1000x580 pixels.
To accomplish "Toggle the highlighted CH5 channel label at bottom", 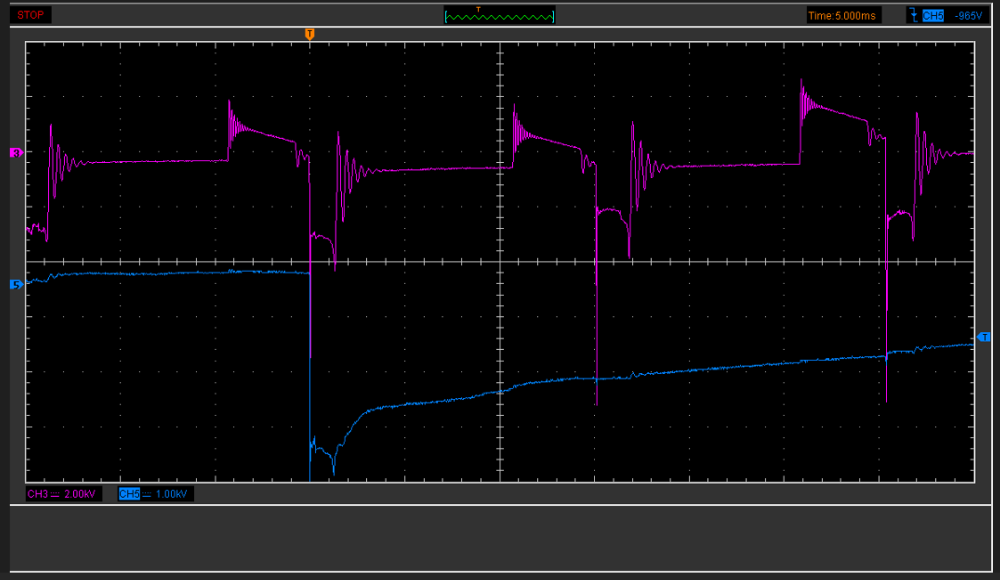I will click(128, 494).
